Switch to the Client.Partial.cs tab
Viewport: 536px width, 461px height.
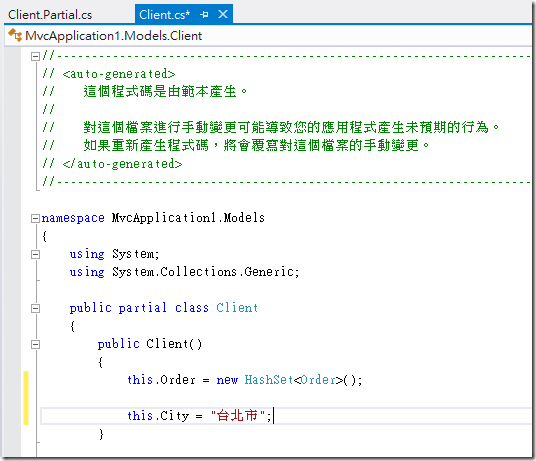point(50,15)
